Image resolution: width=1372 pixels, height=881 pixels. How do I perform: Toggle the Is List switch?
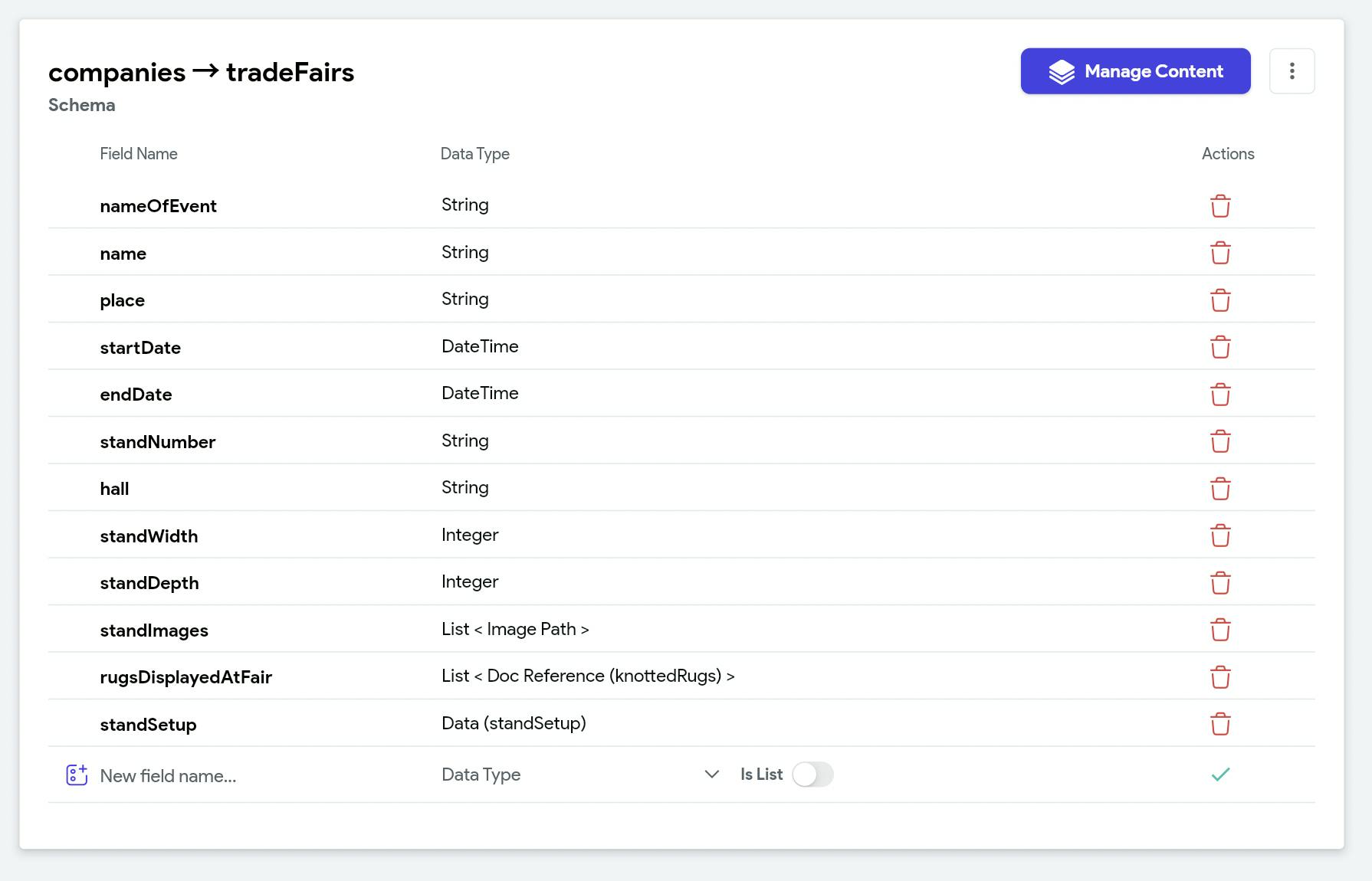(x=812, y=775)
